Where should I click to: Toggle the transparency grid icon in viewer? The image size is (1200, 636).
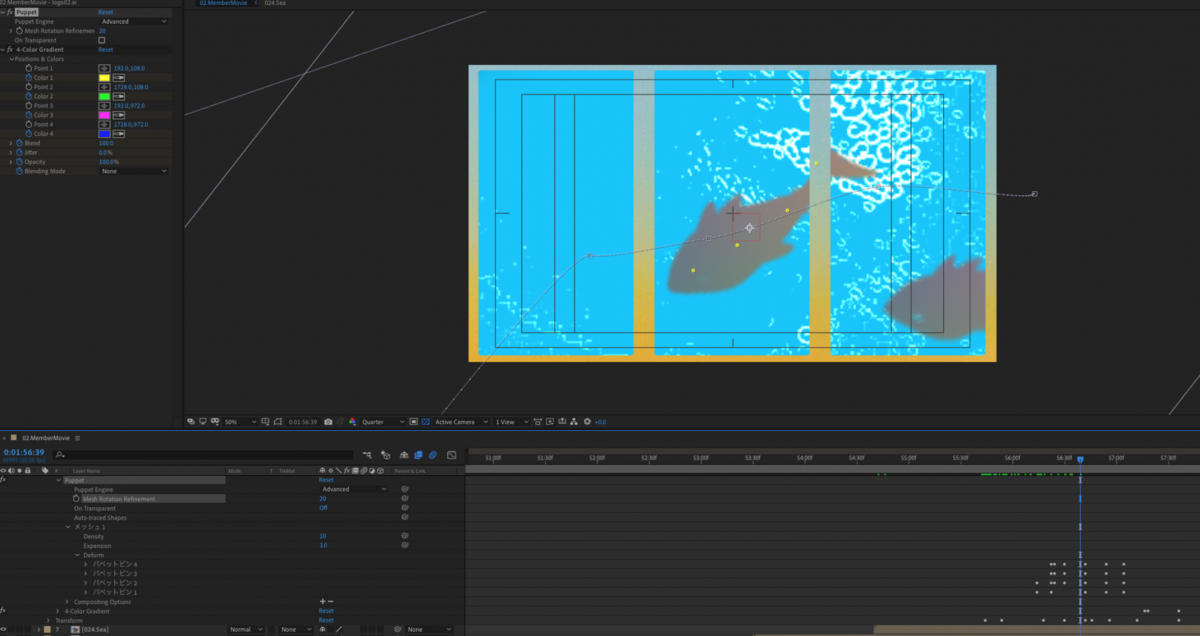425,422
